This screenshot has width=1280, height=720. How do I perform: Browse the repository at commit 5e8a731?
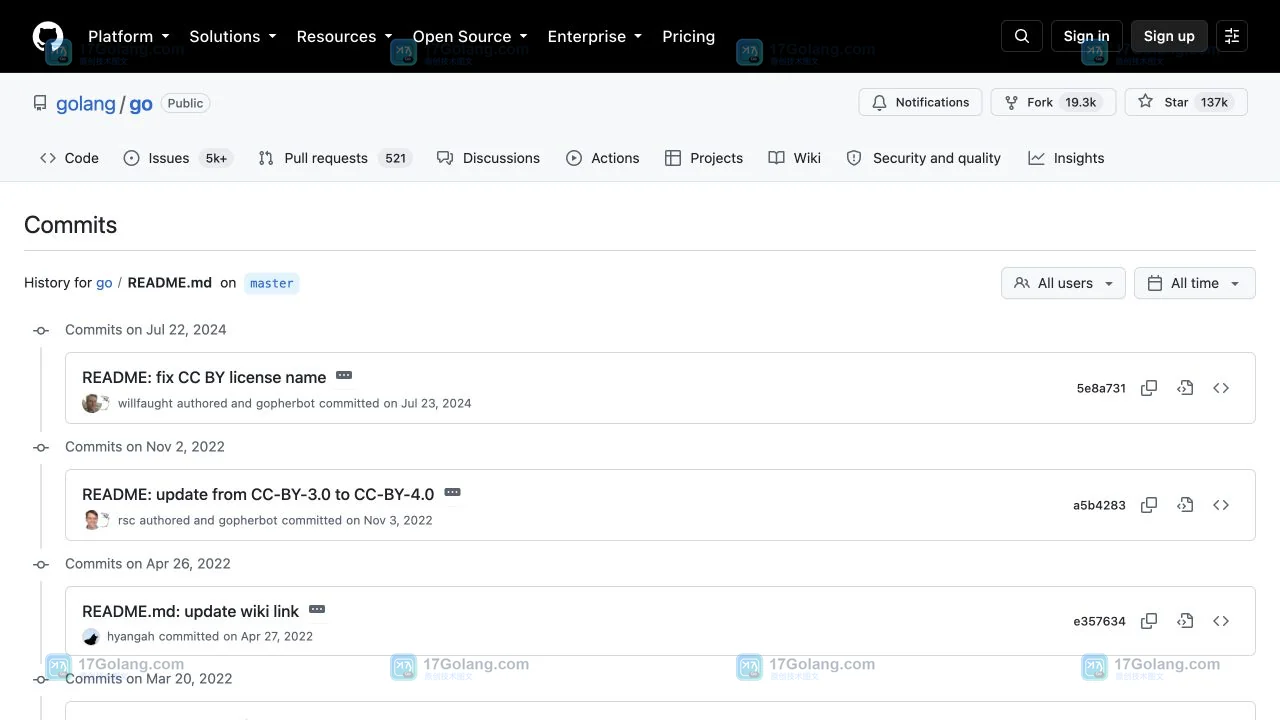(x=1221, y=388)
